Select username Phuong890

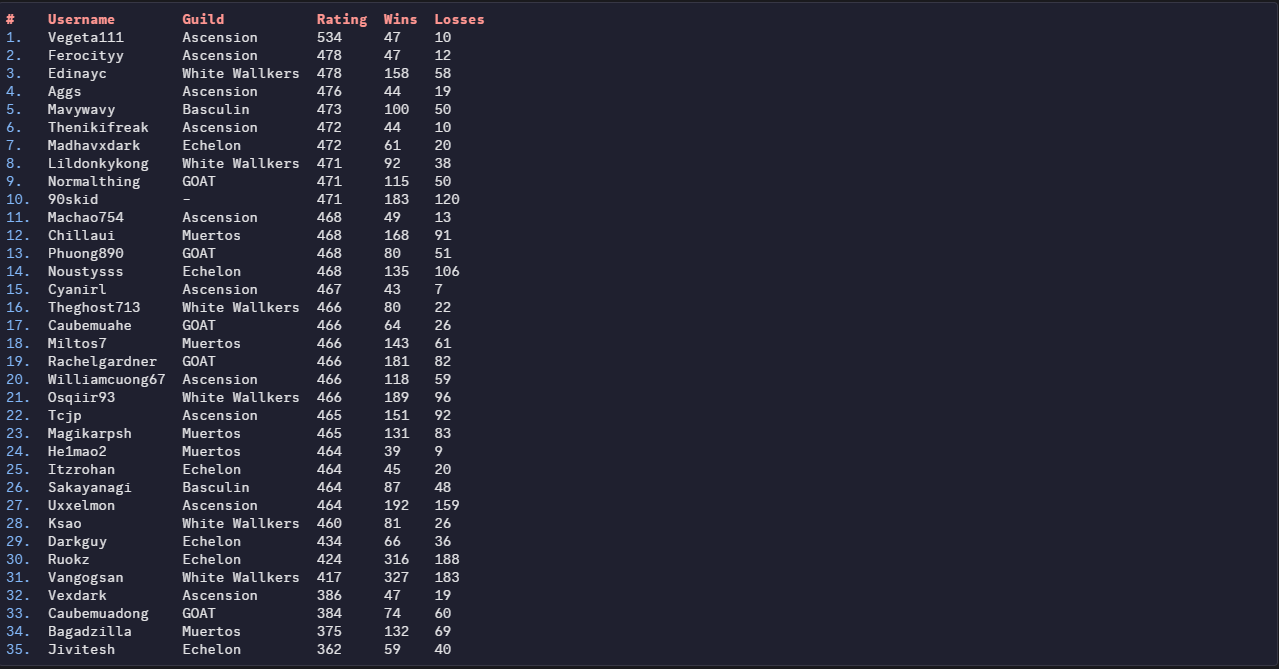(x=86, y=253)
